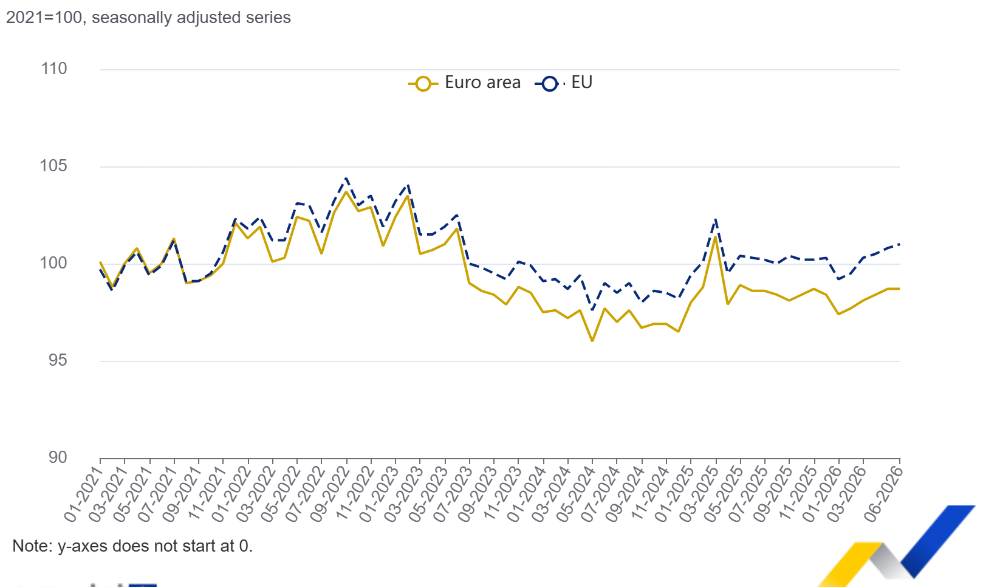Select the 09-2022 x-axis label

click(x=330, y=493)
